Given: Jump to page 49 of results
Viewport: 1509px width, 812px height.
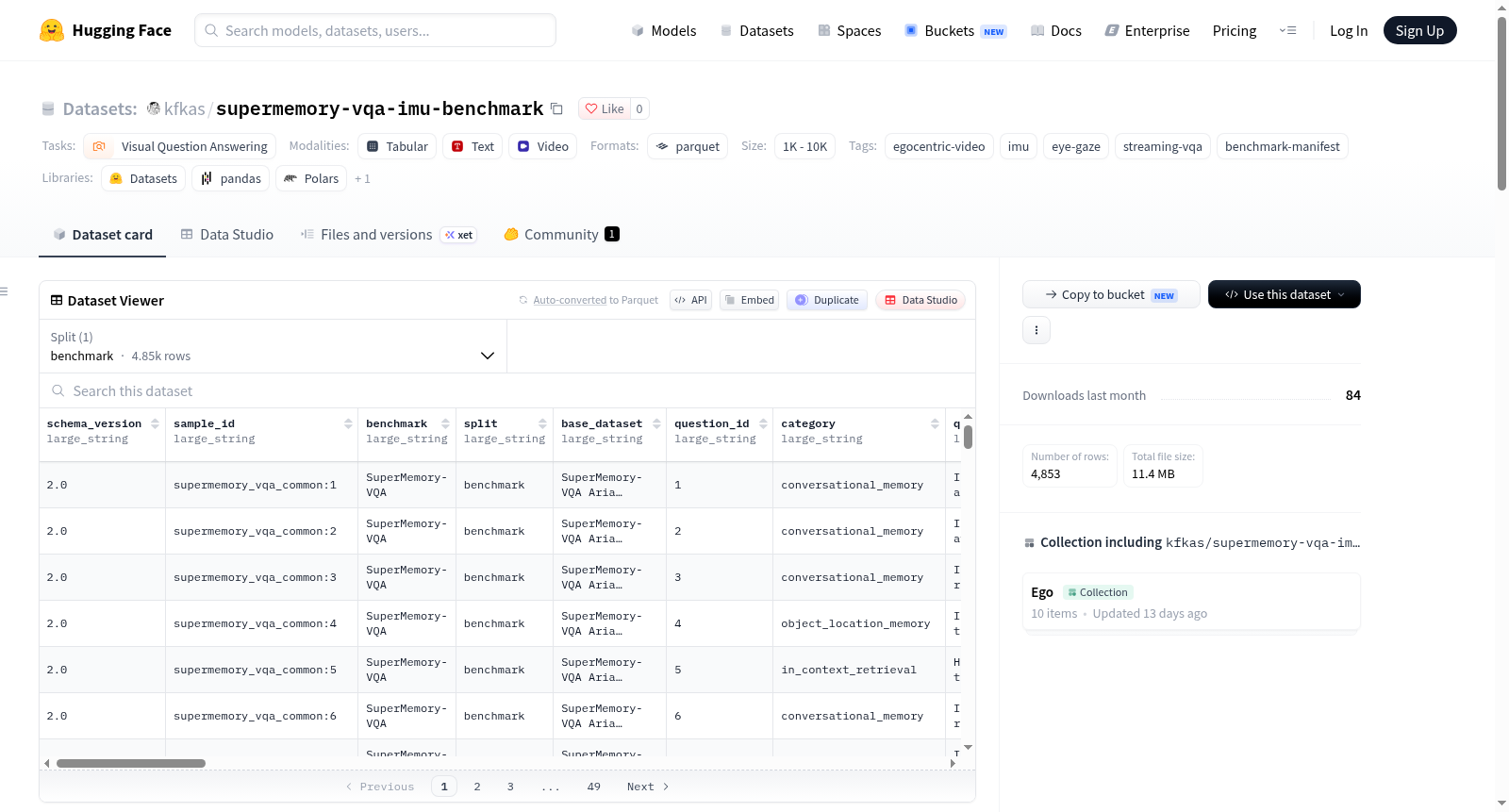Looking at the screenshot, I should [x=593, y=787].
